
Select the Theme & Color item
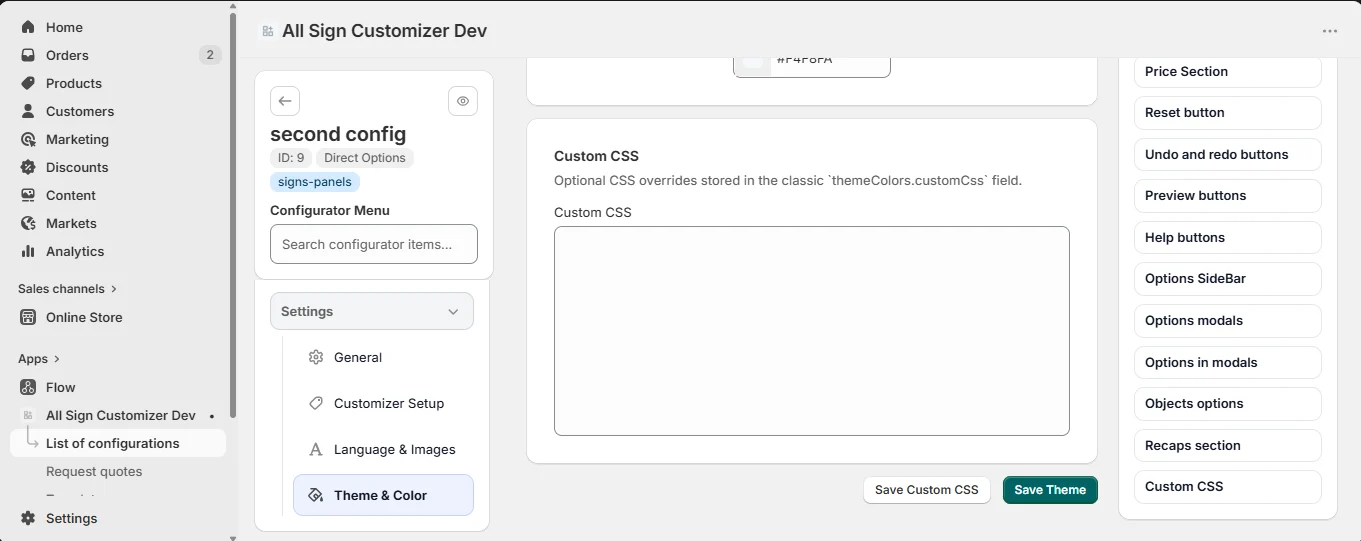pos(383,495)
